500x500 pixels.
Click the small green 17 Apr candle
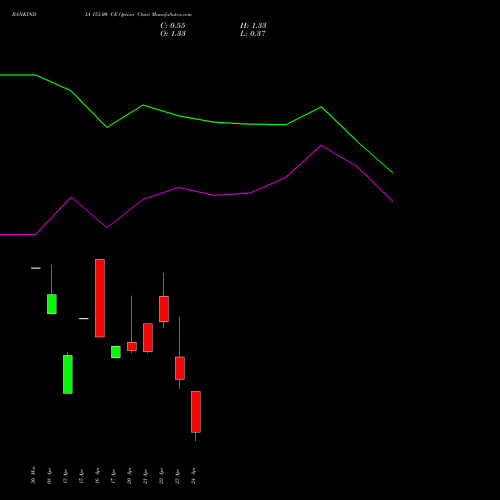click(x=116, y=352)
